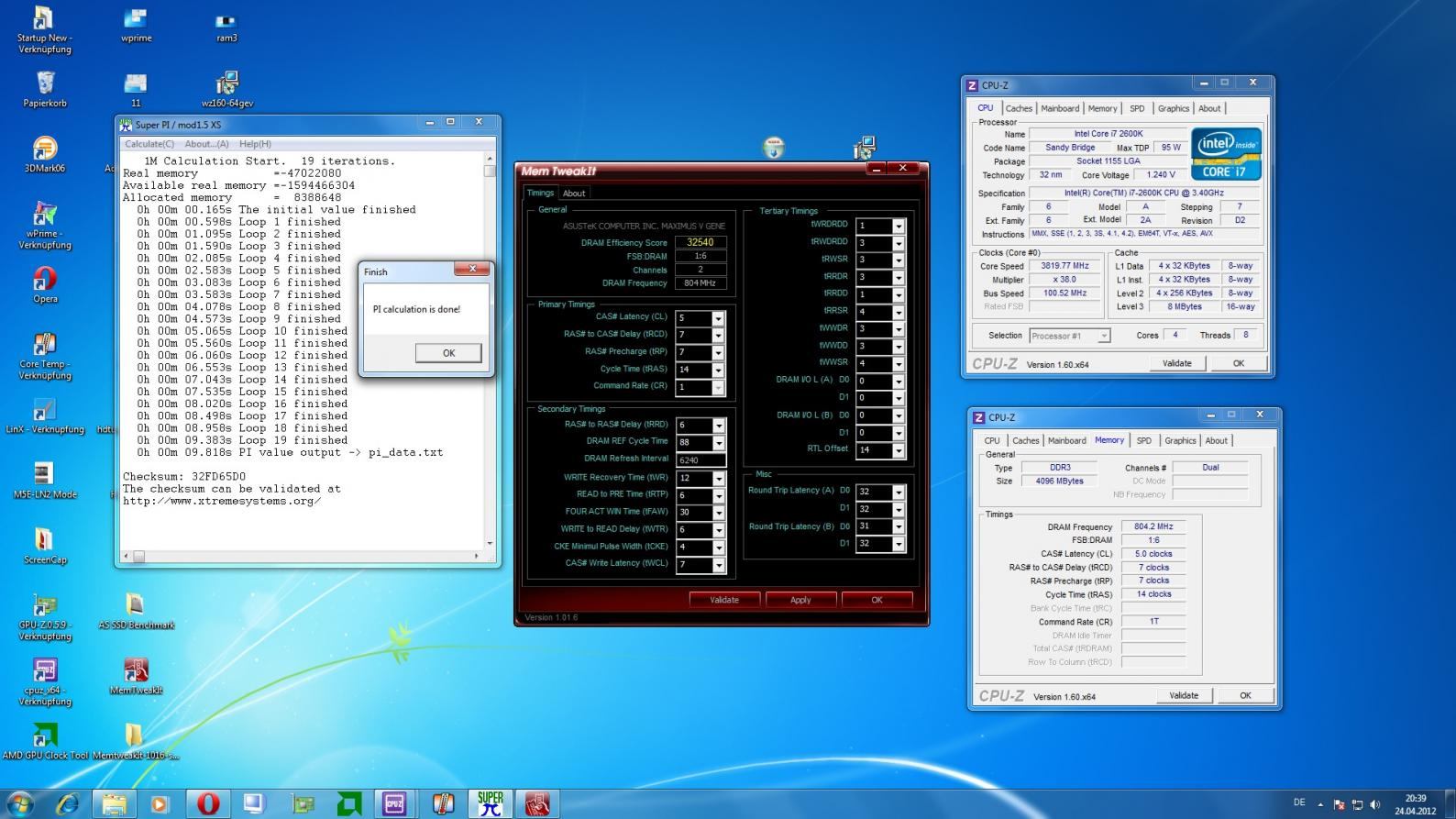The height and width of the screenshot is (819, 1456).
Task: Open FOUR ACT WIN Time (tFAW) dropdown
Action: (718, 513)
